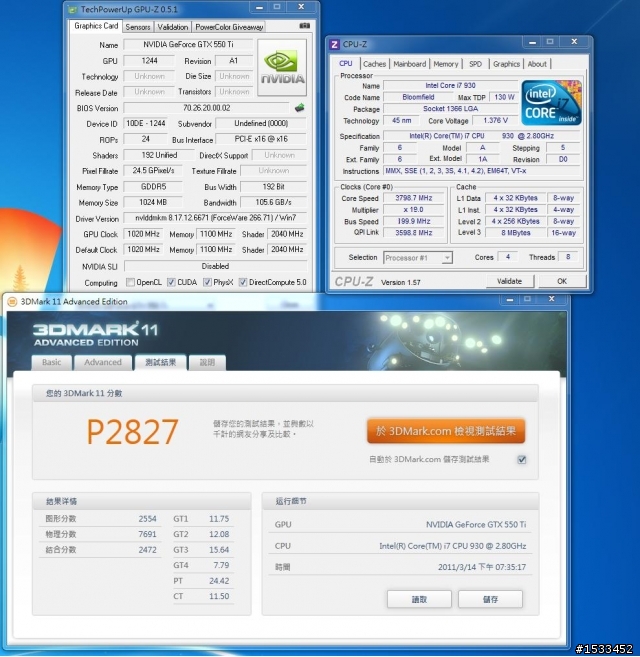Click the 儲存 save button in 3DMark

point(490,599)
